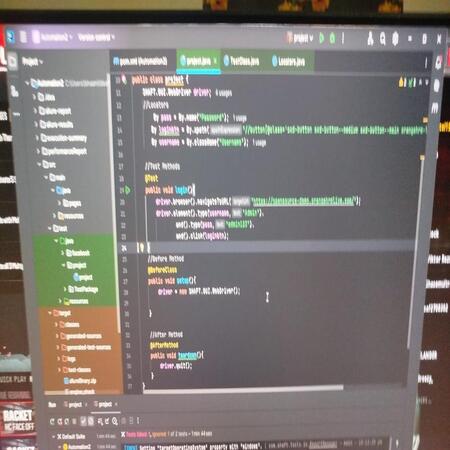Run the project configuration with the green play icon
The height and width of the screenshot is (450, 450).
[x=322, y=38]
